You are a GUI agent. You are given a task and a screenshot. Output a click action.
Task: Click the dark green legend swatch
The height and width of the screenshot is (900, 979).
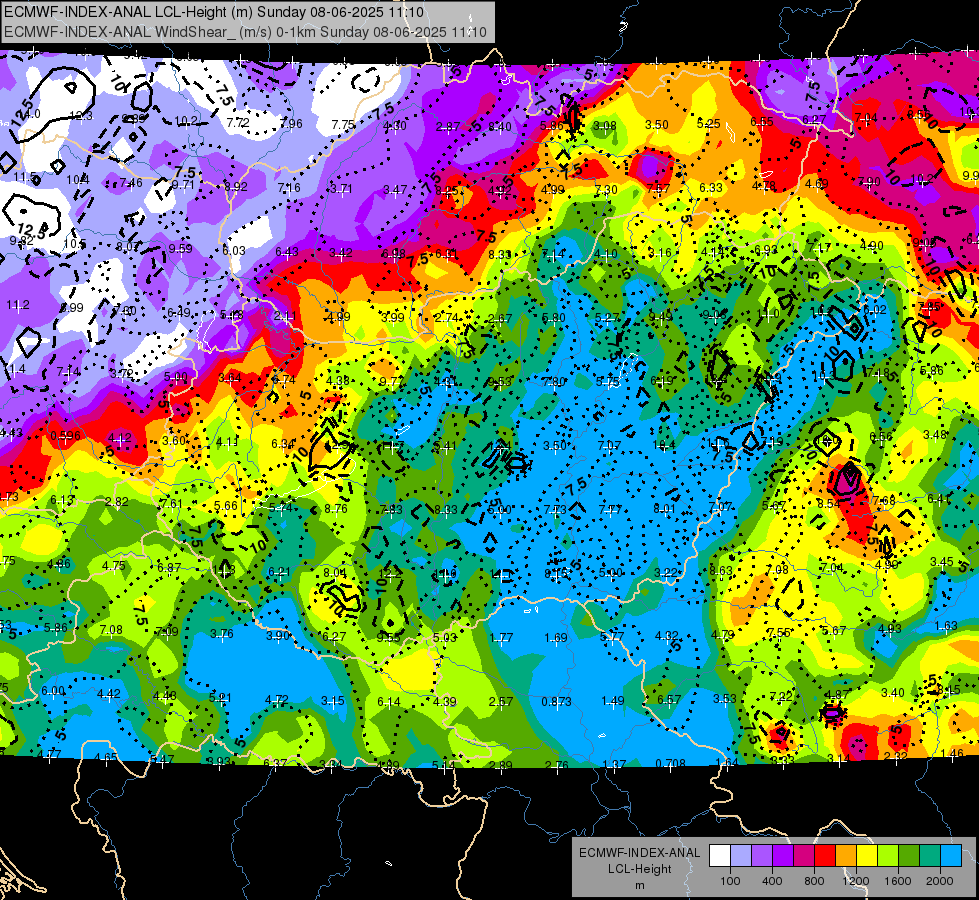909,856
